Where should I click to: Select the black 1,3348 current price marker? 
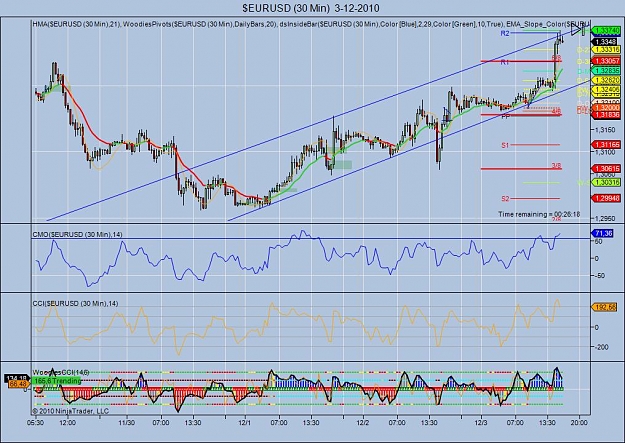click(x=606, y=42)
